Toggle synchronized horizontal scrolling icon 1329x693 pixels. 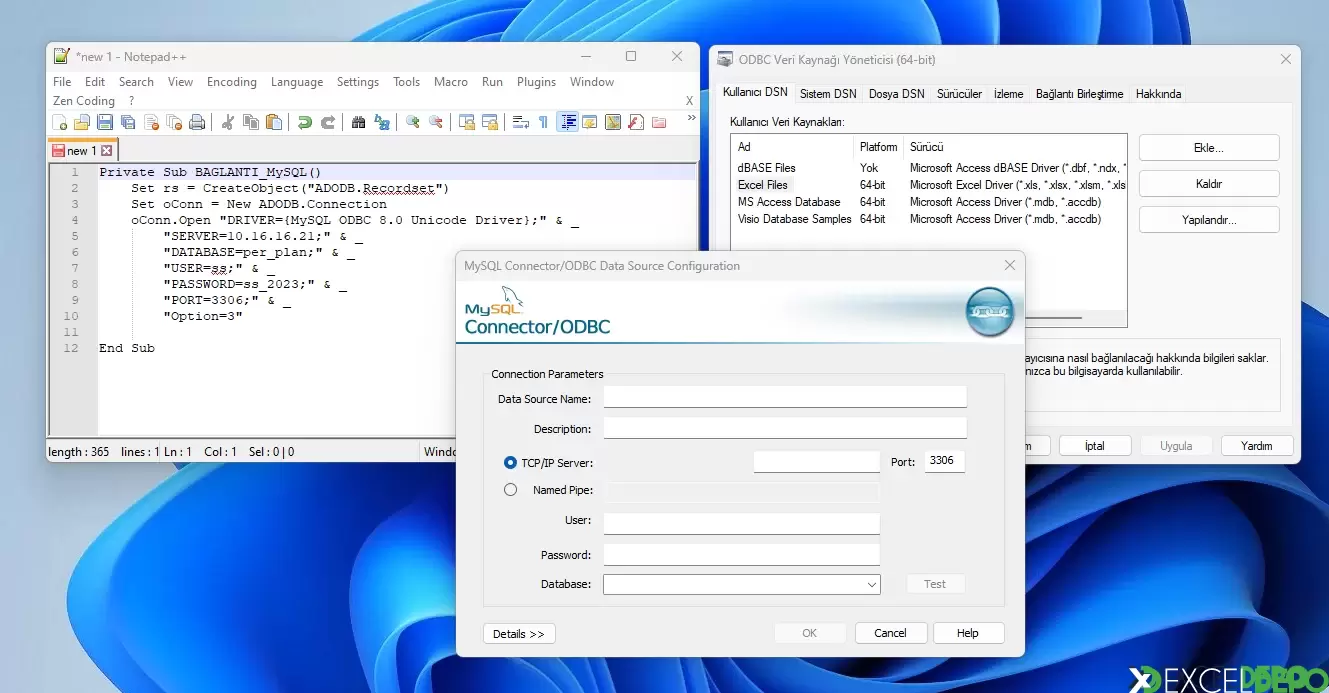(x=490, y=123)
